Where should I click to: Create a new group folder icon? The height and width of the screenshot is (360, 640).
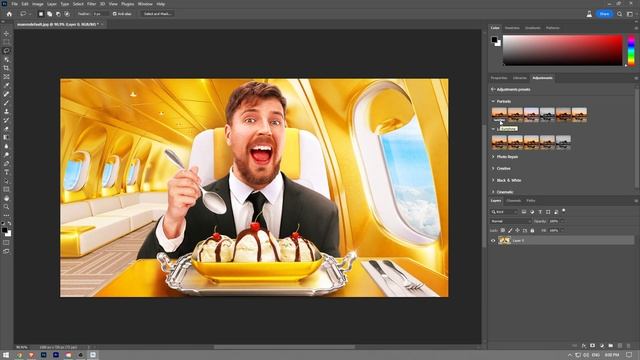point(611,346)
